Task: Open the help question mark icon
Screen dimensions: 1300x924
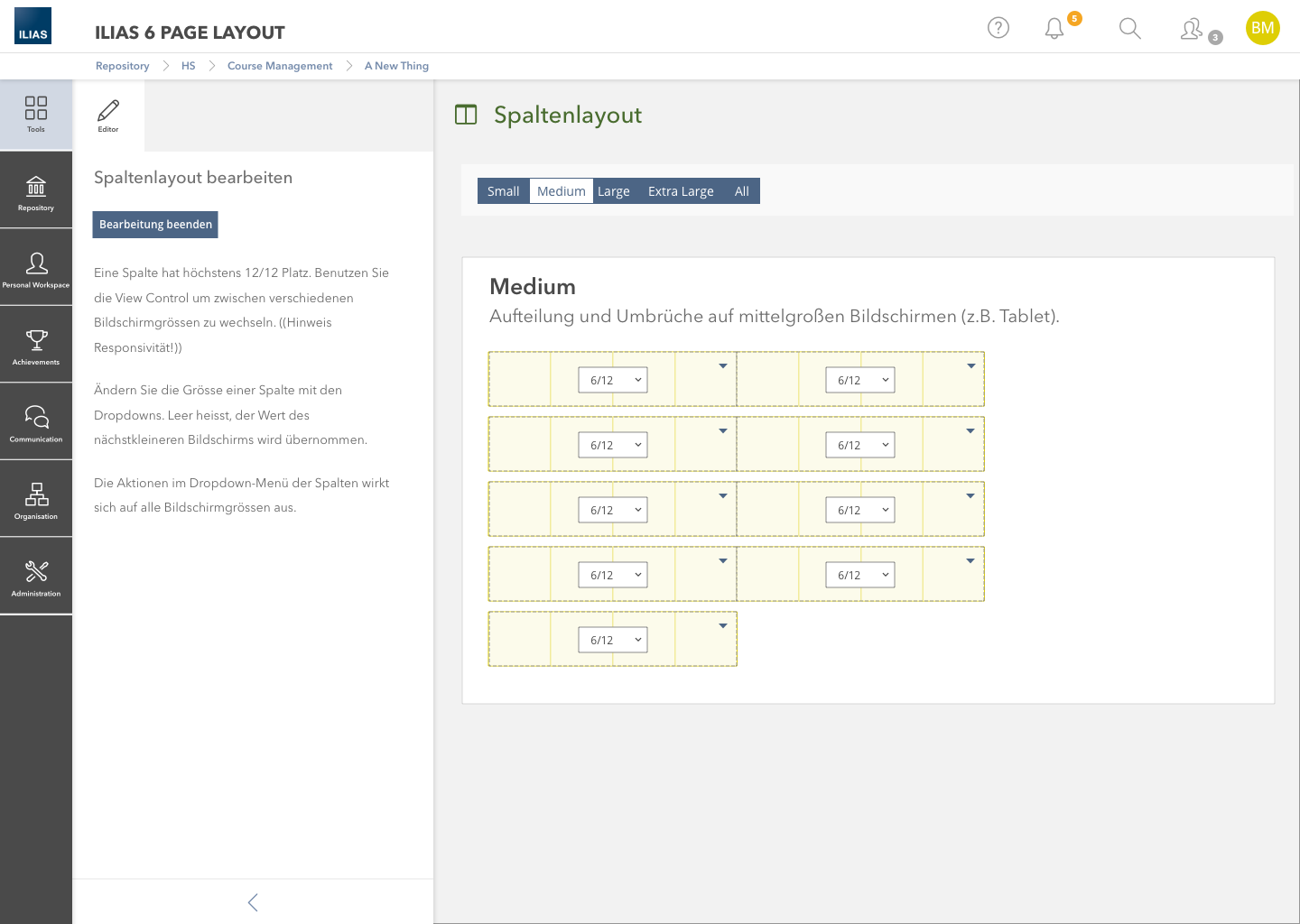Action: tap(998, 28)
